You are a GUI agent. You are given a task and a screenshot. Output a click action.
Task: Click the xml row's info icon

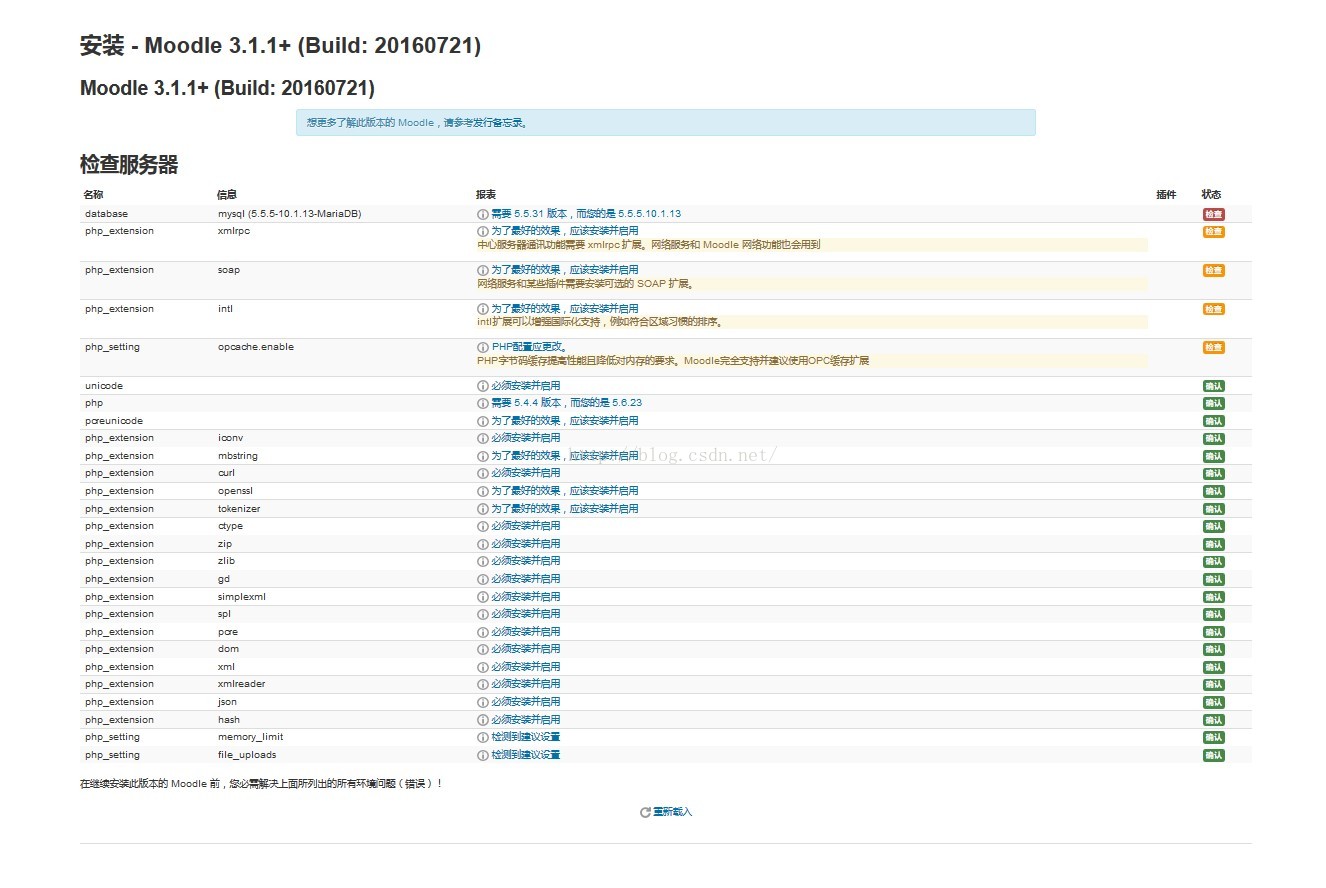pos(483,667)
